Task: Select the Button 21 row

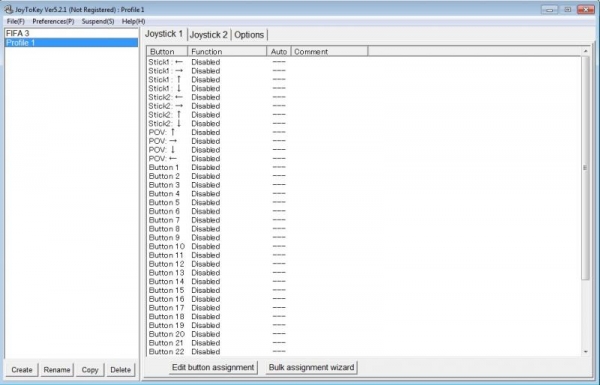Action: (364, 344)
